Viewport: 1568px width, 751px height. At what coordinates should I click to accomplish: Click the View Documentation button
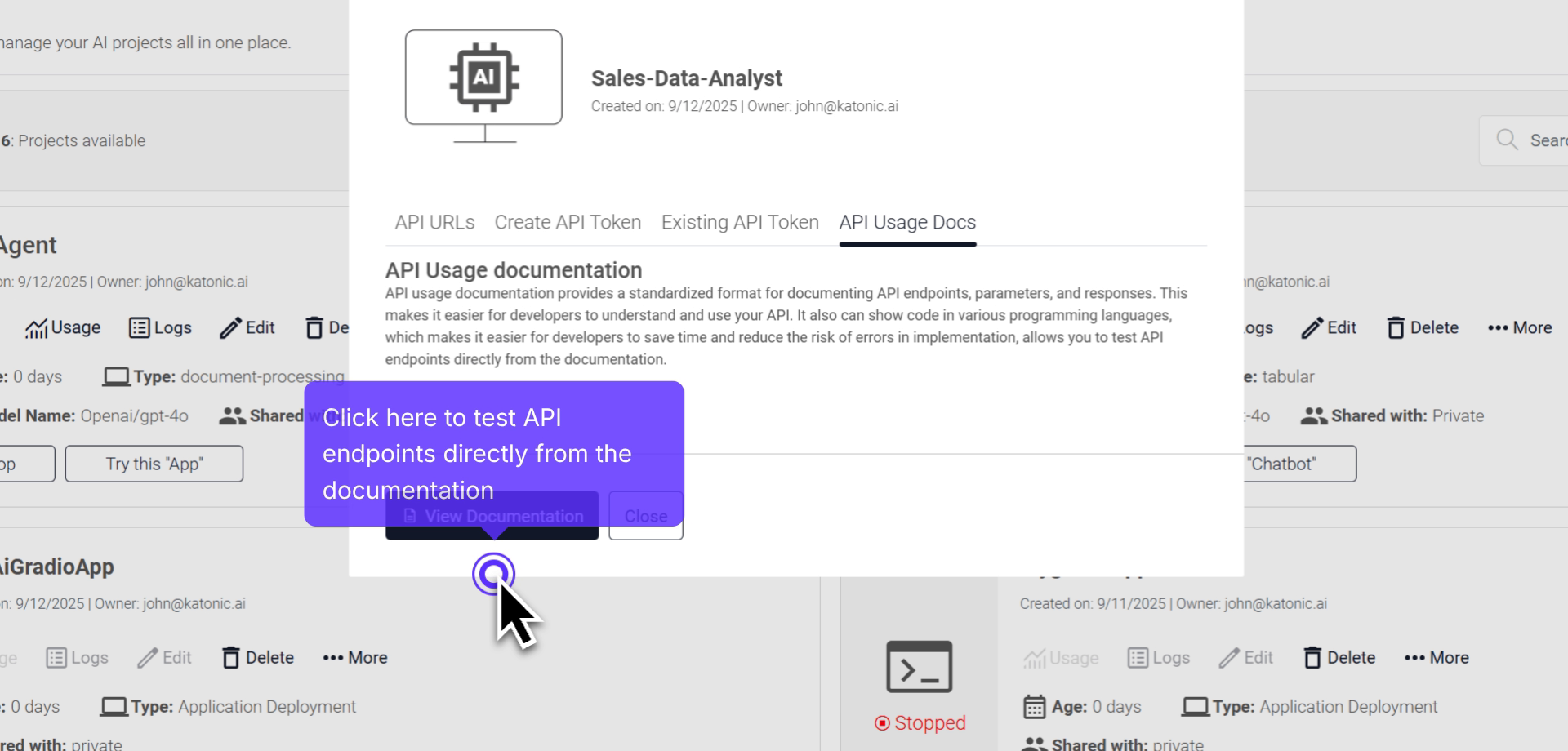click(x=492, y=516)
